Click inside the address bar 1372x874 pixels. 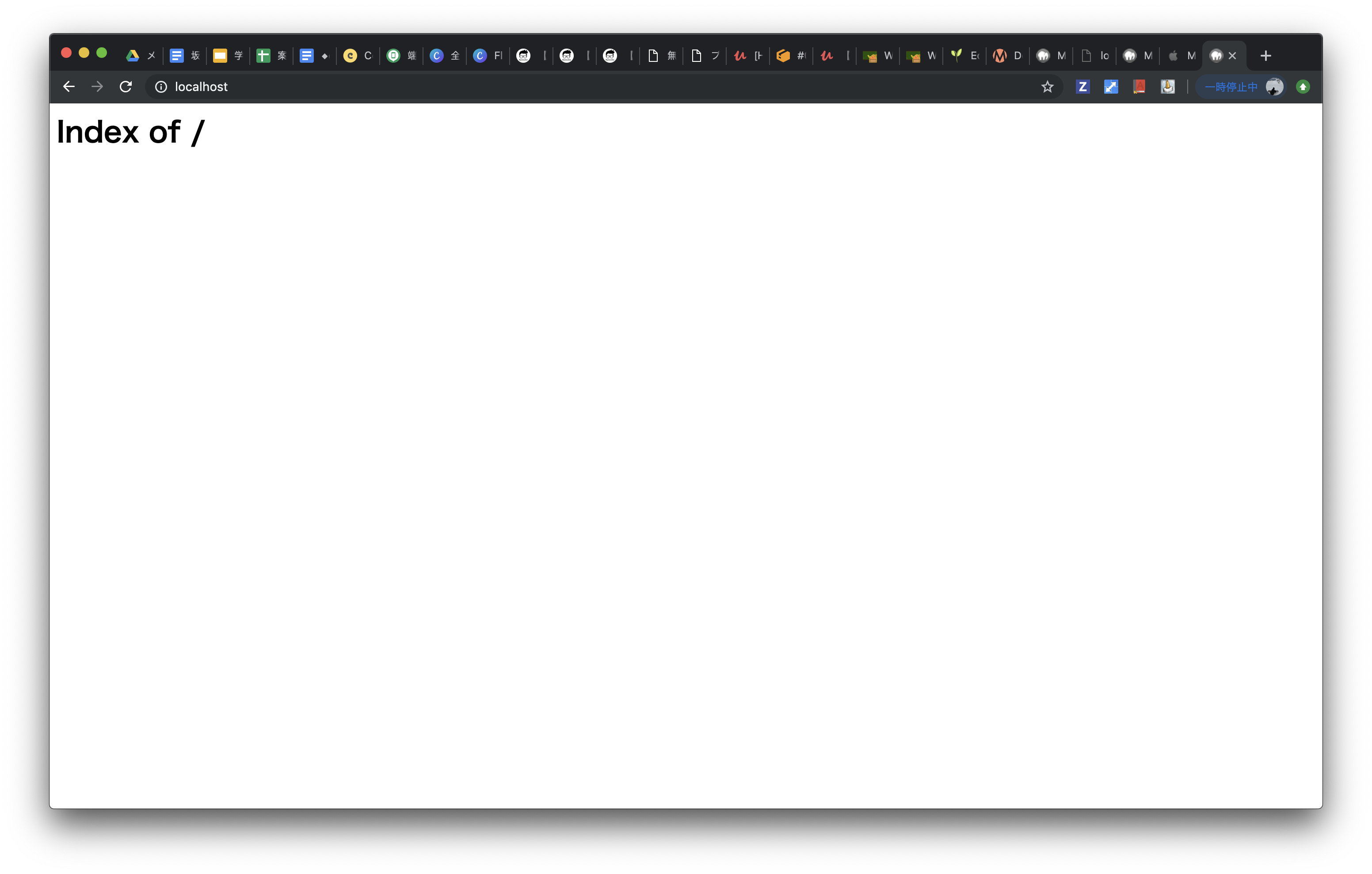399,87
